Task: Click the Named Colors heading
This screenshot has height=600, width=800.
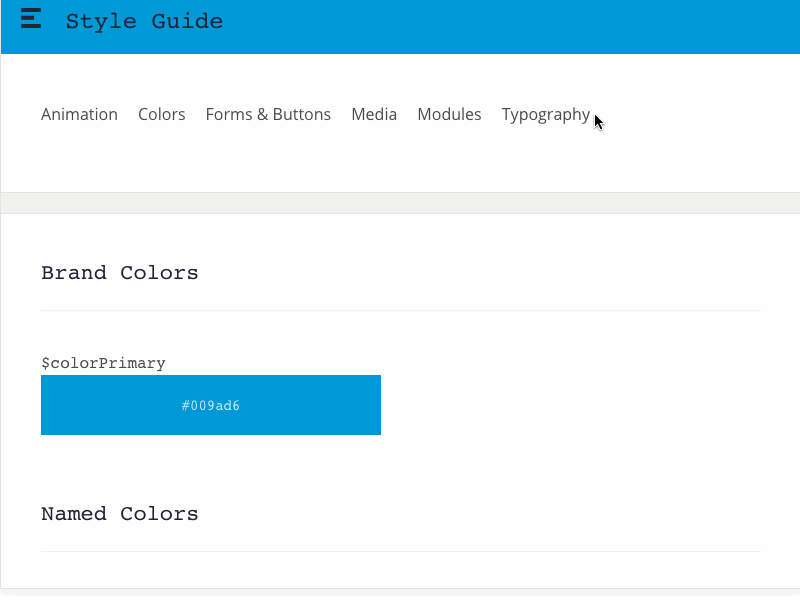Action: pyautogui.click(x=119, y=513)
